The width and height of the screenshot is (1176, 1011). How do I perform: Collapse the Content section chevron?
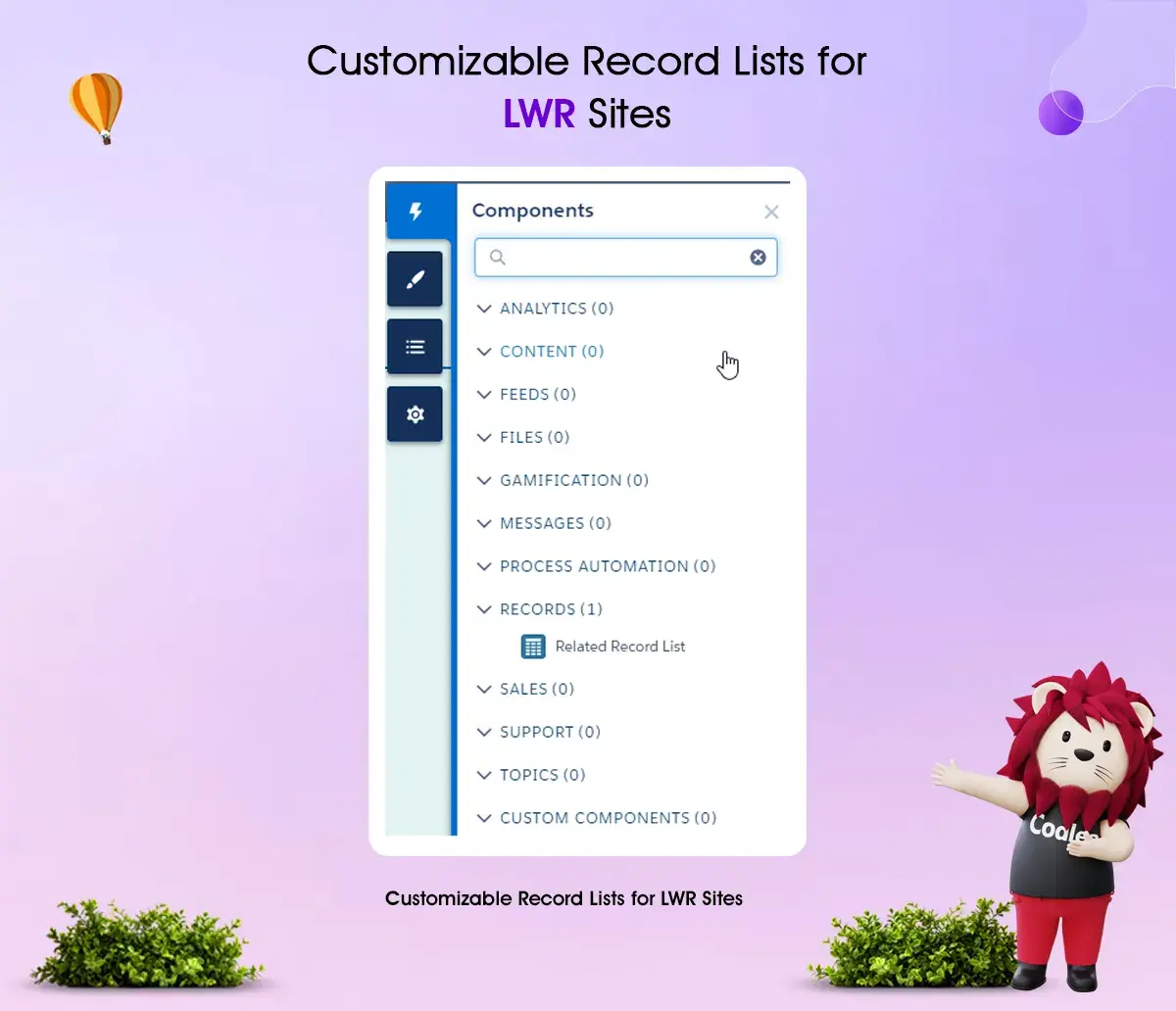point(484,352)
